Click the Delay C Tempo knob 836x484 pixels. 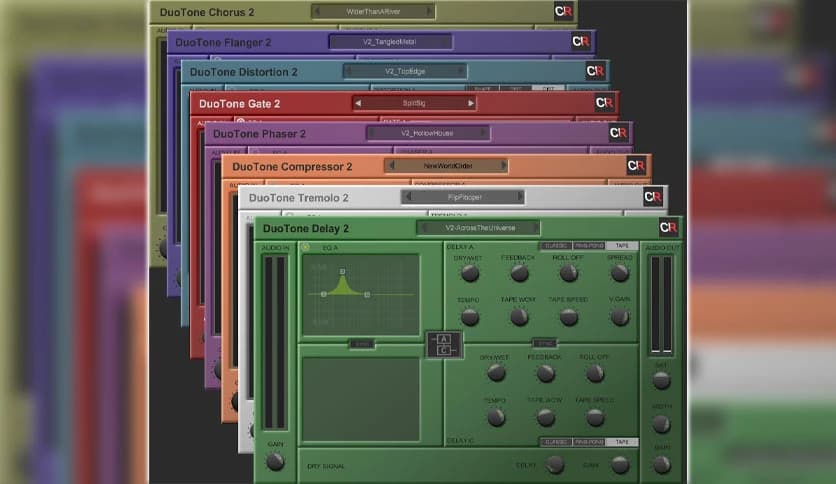coord(496,417)
